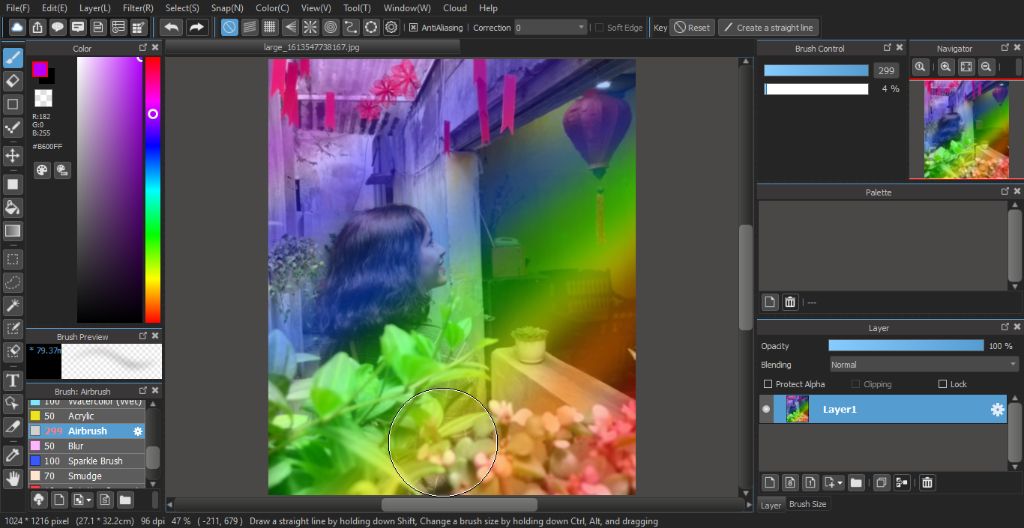Open the File(F) menu

click(18, 8)
